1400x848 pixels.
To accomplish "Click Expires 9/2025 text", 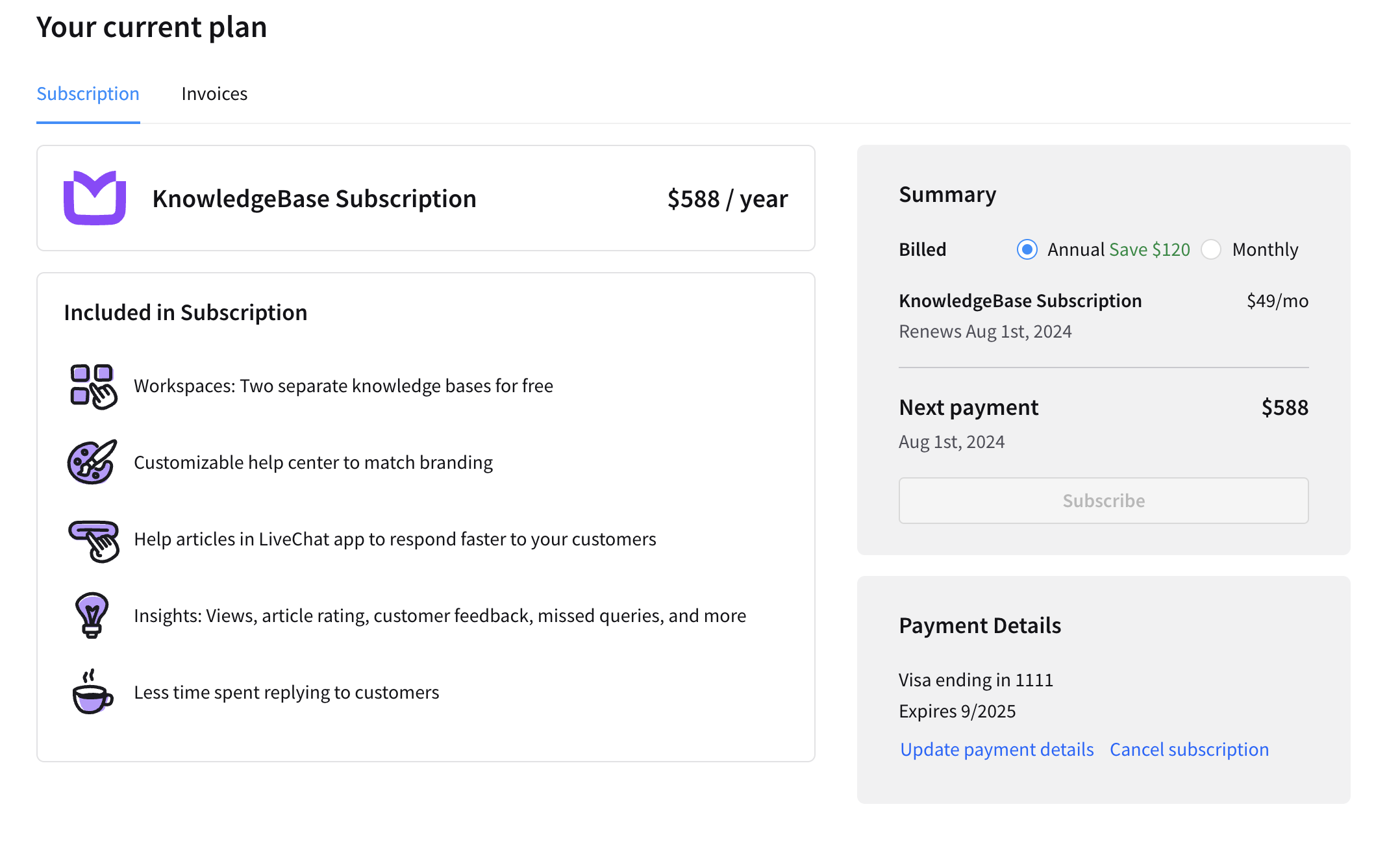I will [957, 711].
